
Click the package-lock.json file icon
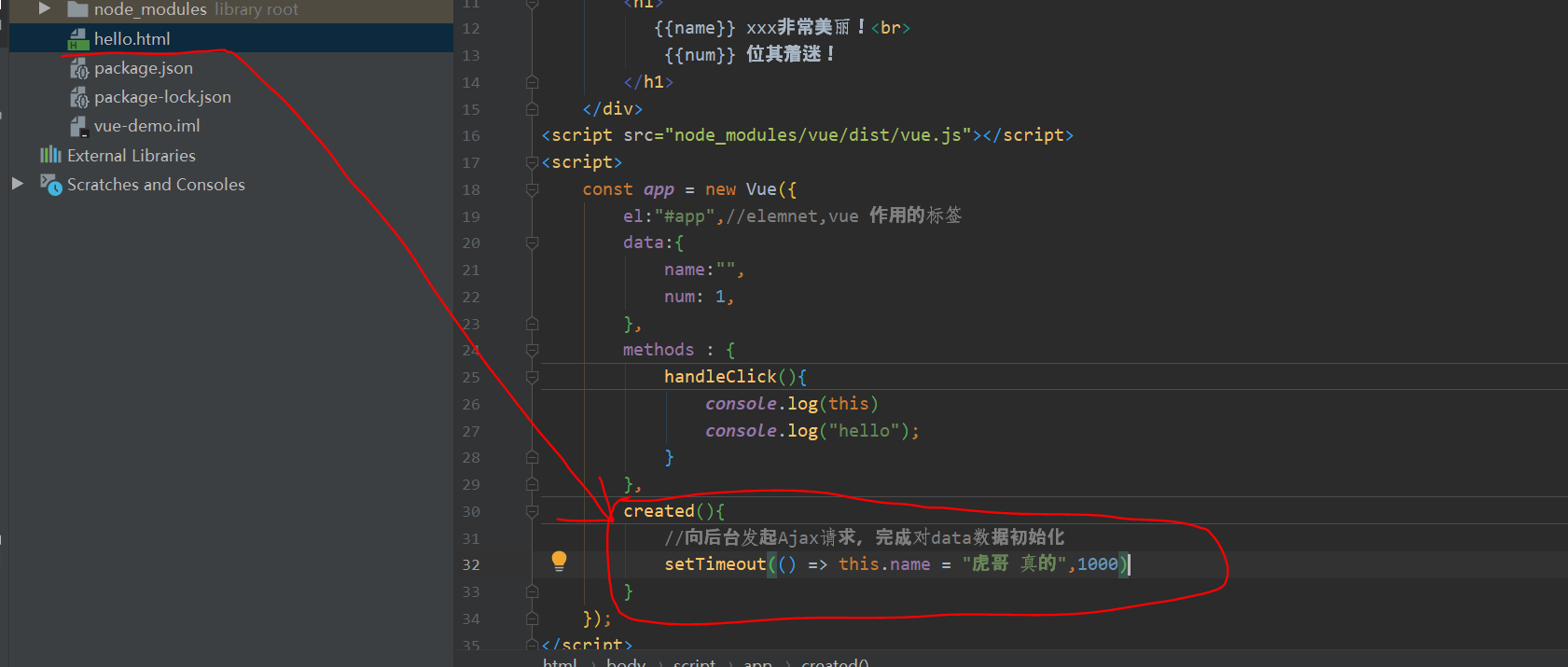pos(79,97)
